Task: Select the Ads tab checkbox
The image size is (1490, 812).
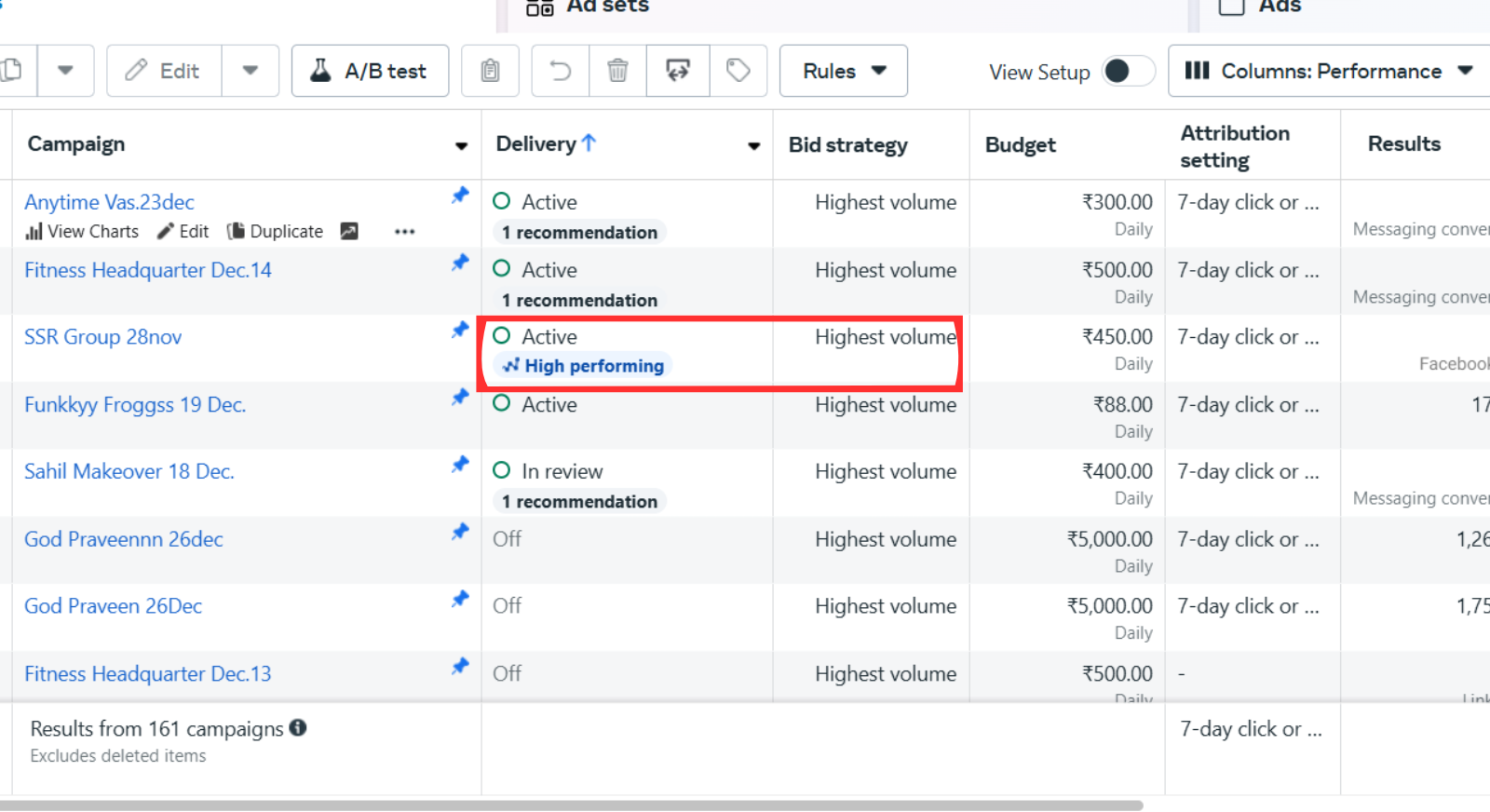Action: tap(1231, 7)
